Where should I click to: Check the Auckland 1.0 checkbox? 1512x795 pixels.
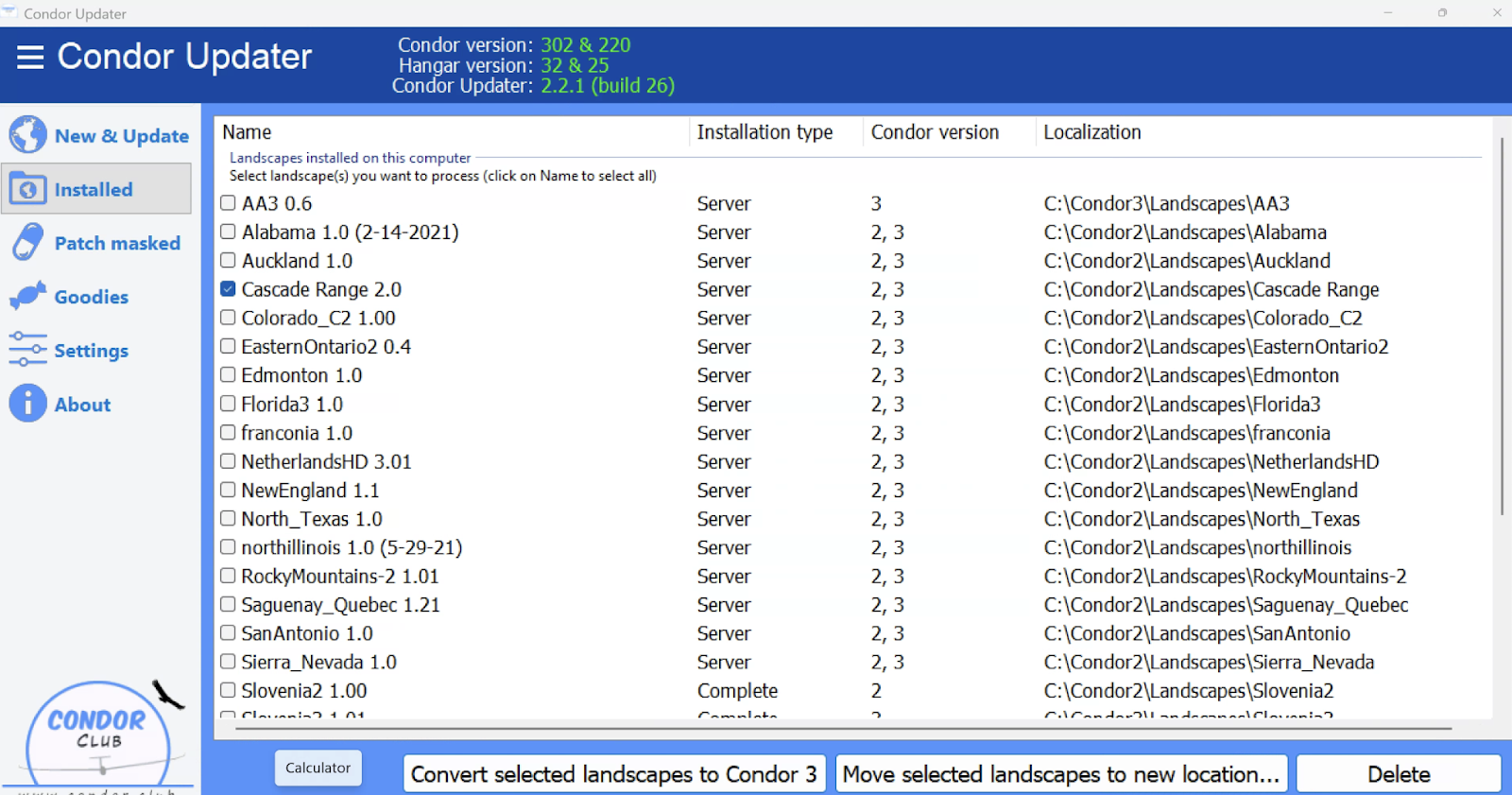(228, 260)
